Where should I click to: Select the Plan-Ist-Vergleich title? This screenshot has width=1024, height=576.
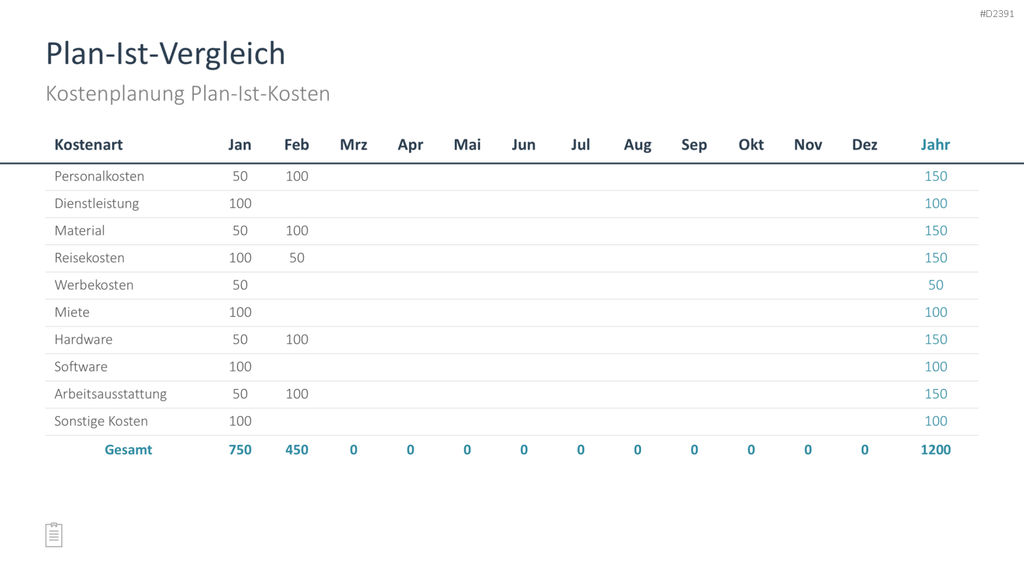165,54
